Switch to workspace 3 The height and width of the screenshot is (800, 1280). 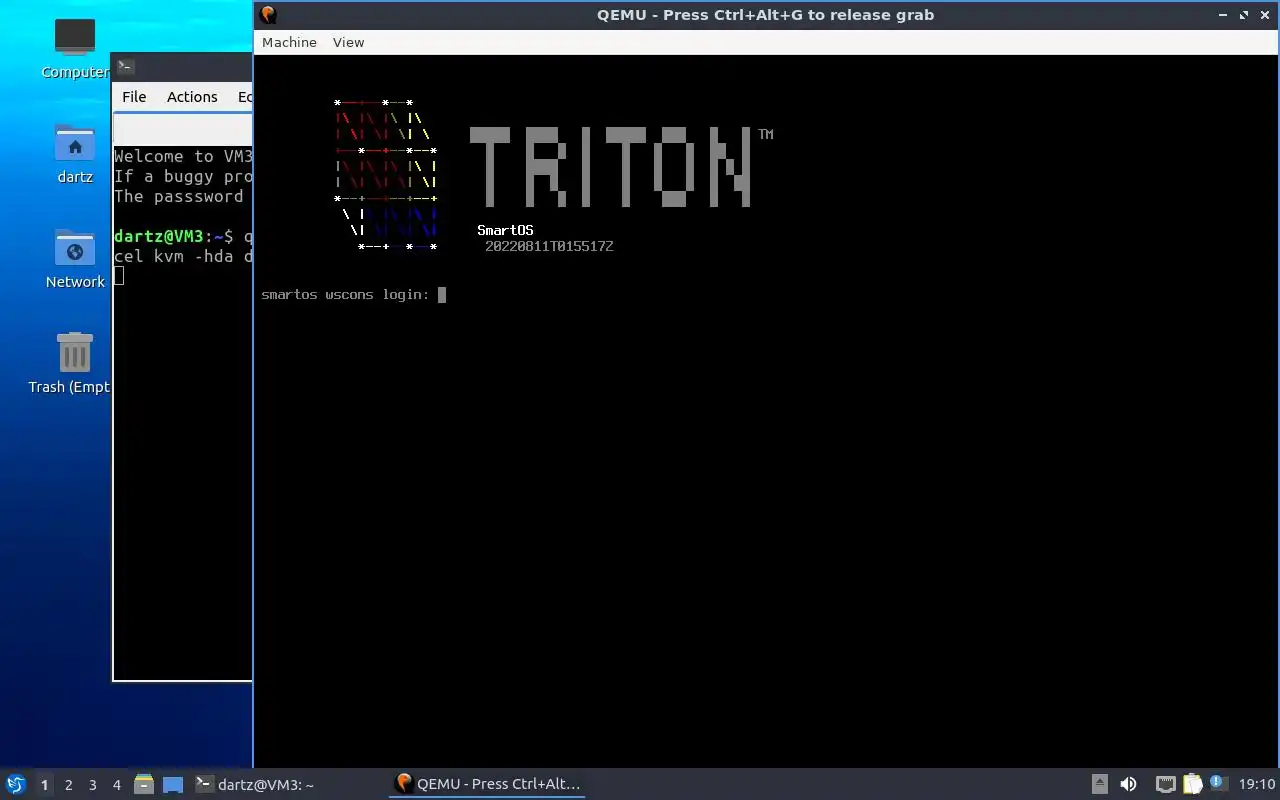pos(93,785)
